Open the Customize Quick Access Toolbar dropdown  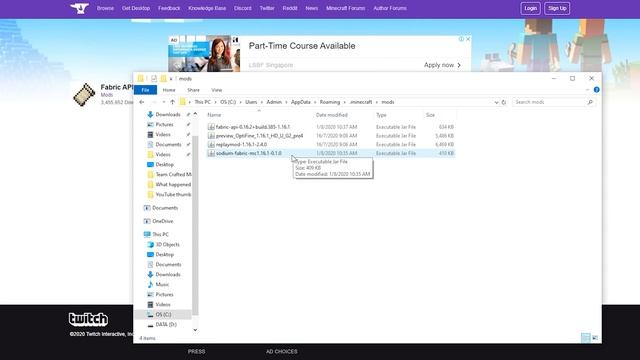point(171,78)
